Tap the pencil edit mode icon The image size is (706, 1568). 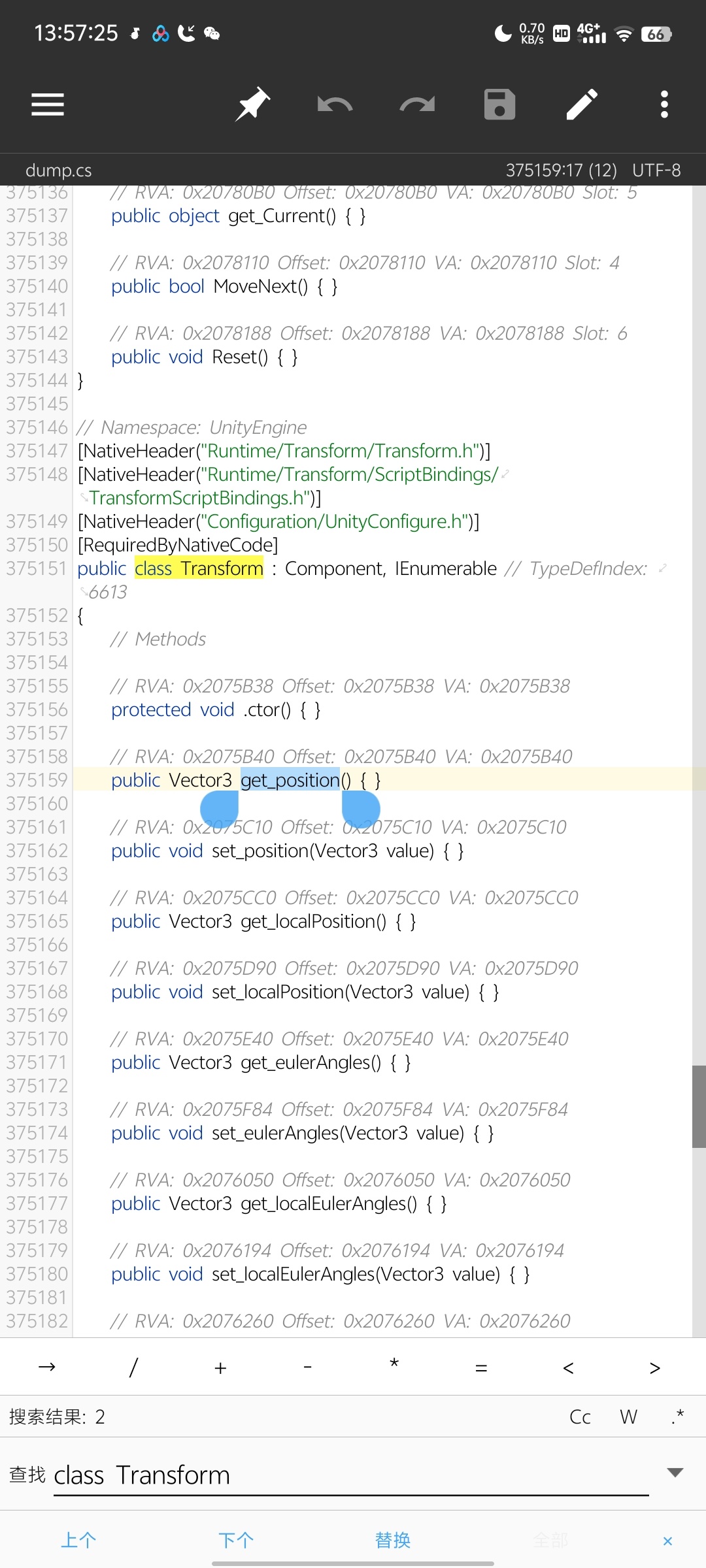tap(582, 105)
